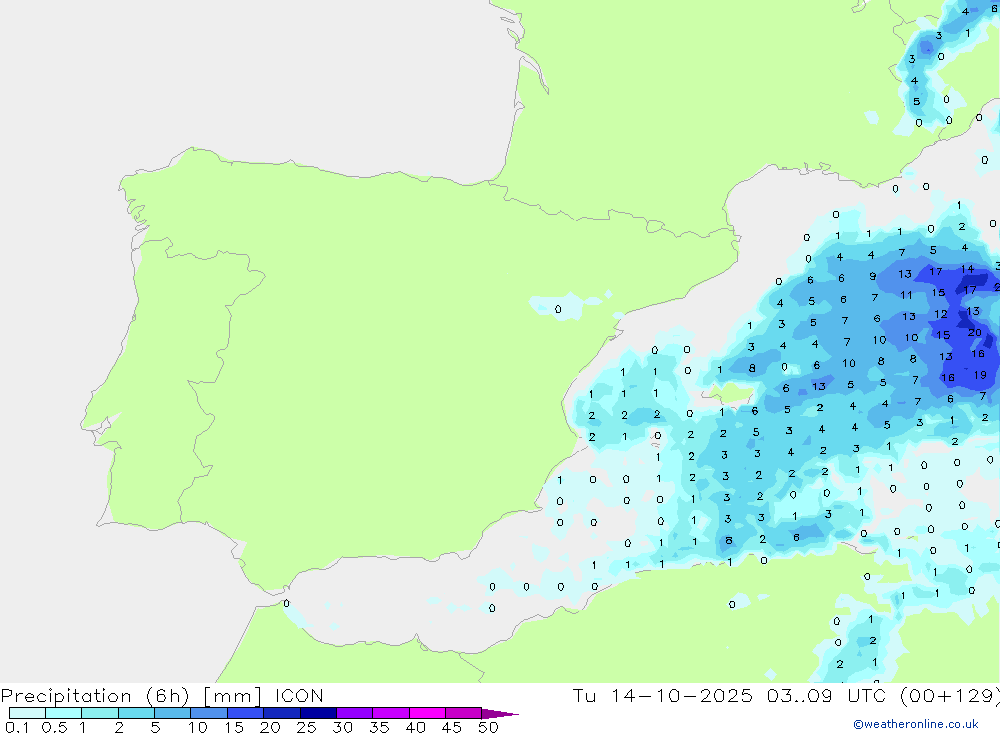Click the '0' value at the Strait of Gibraltar

(x=286, y=603)
